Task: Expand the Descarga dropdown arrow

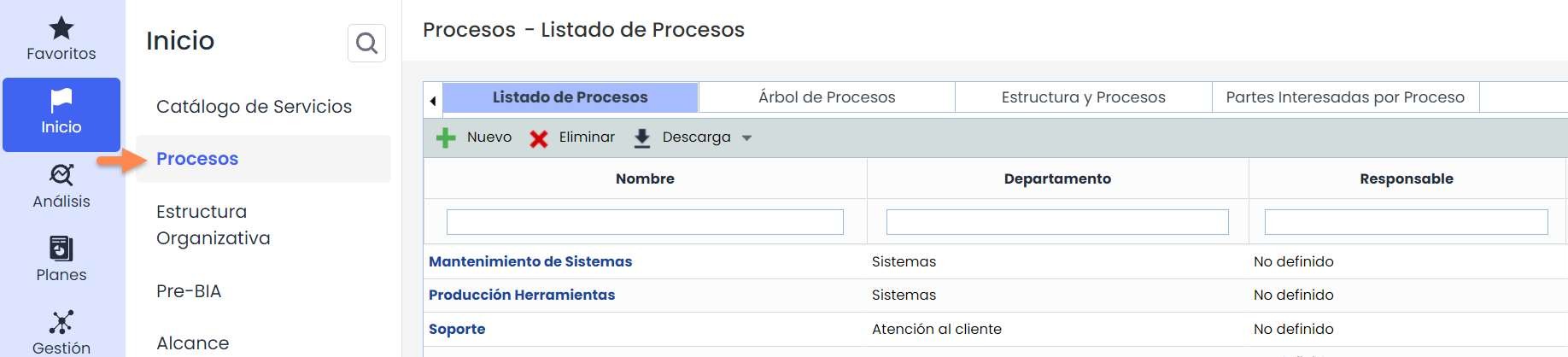Action: pyautogui.click(x=746, y=138)
